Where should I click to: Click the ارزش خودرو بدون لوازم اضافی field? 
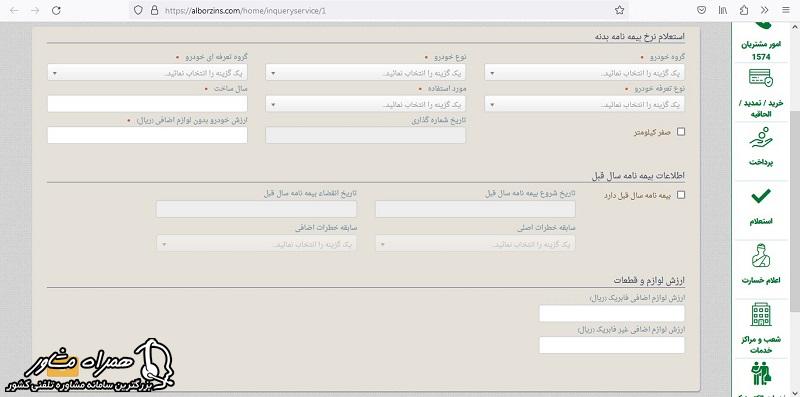pos(147,135)
